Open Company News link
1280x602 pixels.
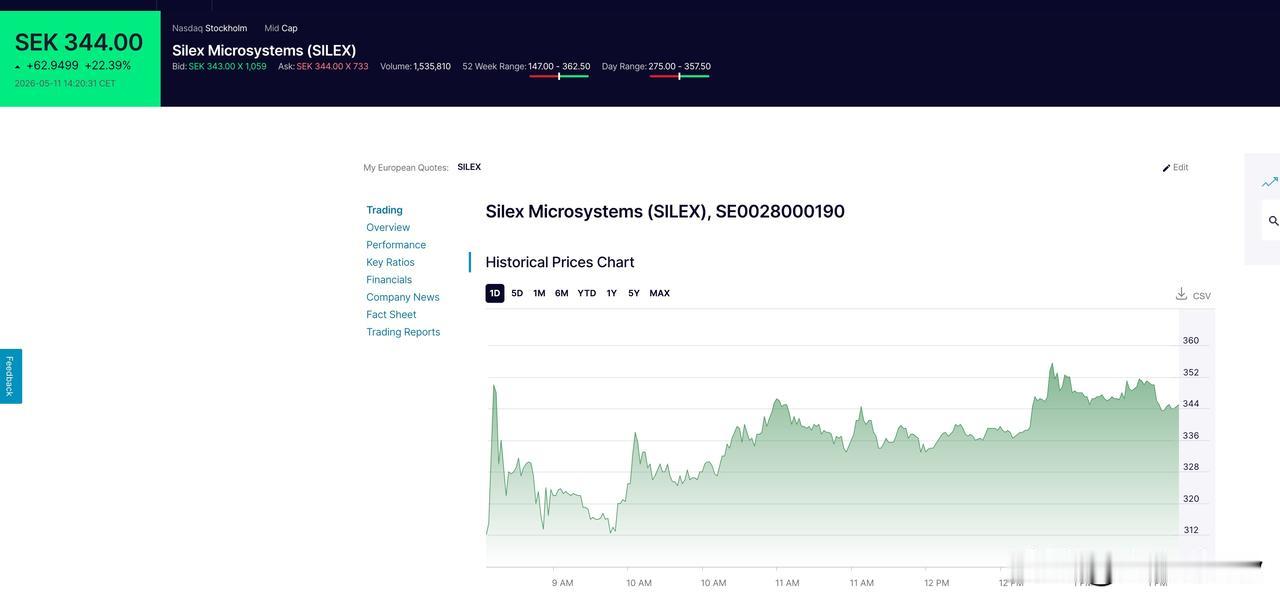pos(403,297)
